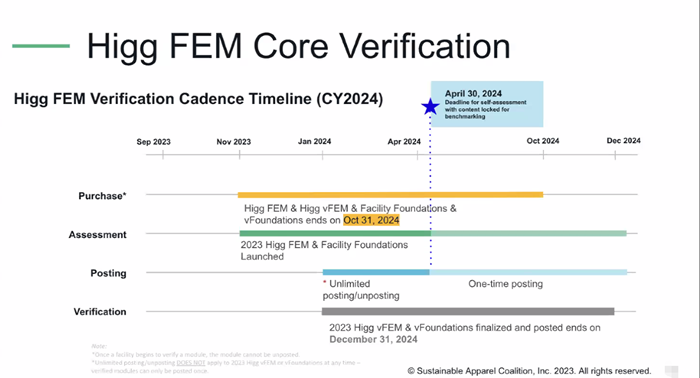Click the 'Verification' row label
The width and height of the screenshot is (700, 378).
(x=100, y=312)
